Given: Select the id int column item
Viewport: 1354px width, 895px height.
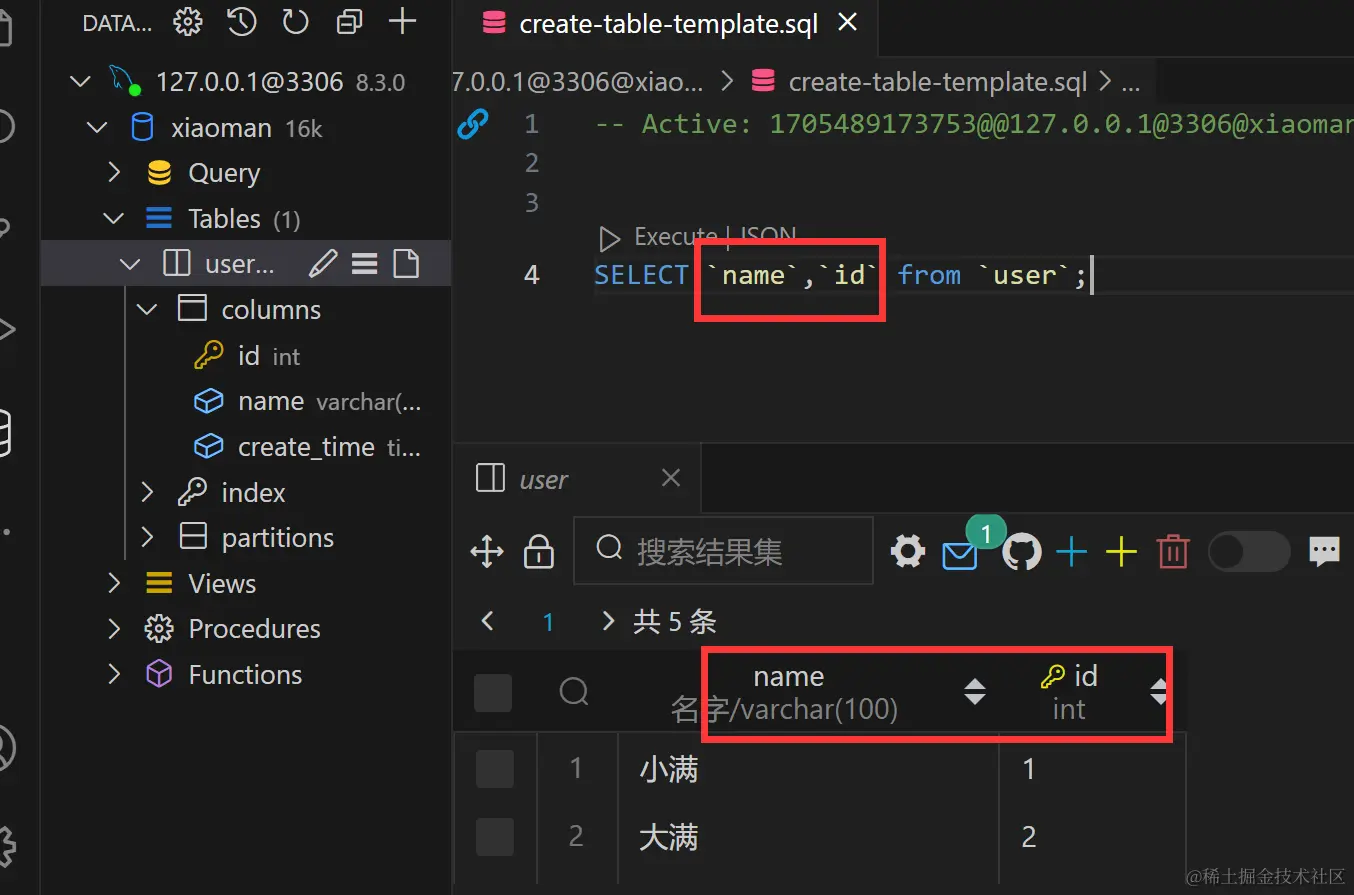Looking at the screenshot, I should pyautogui.click(x=248, y=356).
